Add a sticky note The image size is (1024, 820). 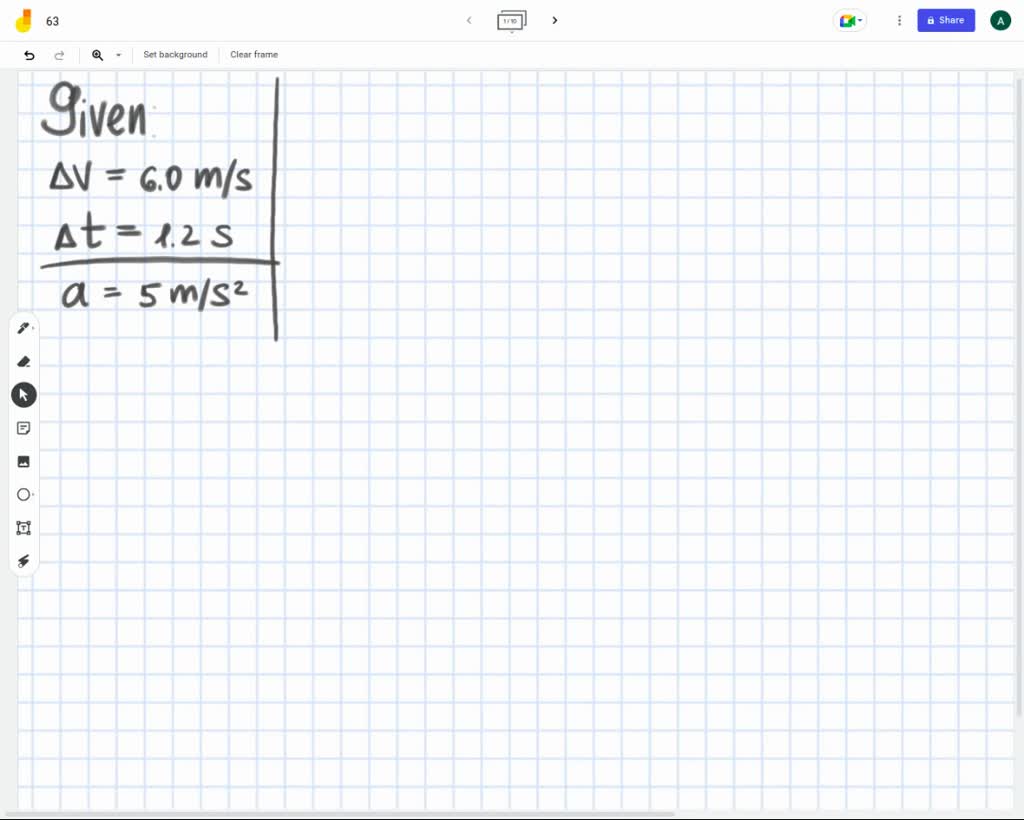23,428
